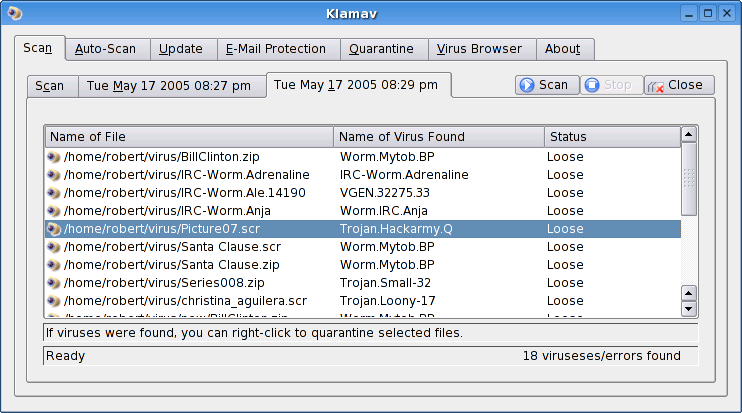Maximize the Klamav window
The image size is (742, 413).
[708, 13]
